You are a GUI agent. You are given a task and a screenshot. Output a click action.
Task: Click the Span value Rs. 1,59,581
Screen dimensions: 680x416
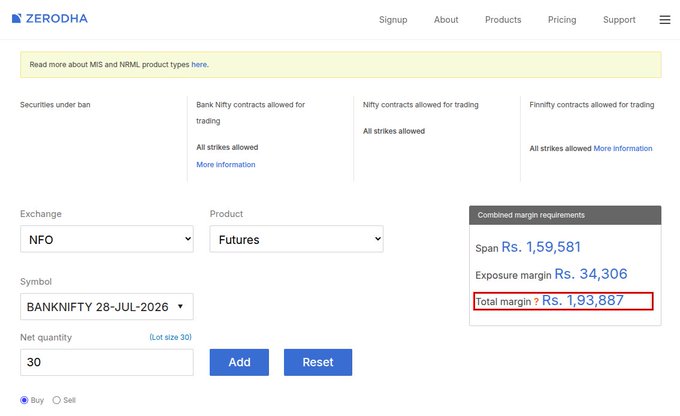click(x=541, y=247)
